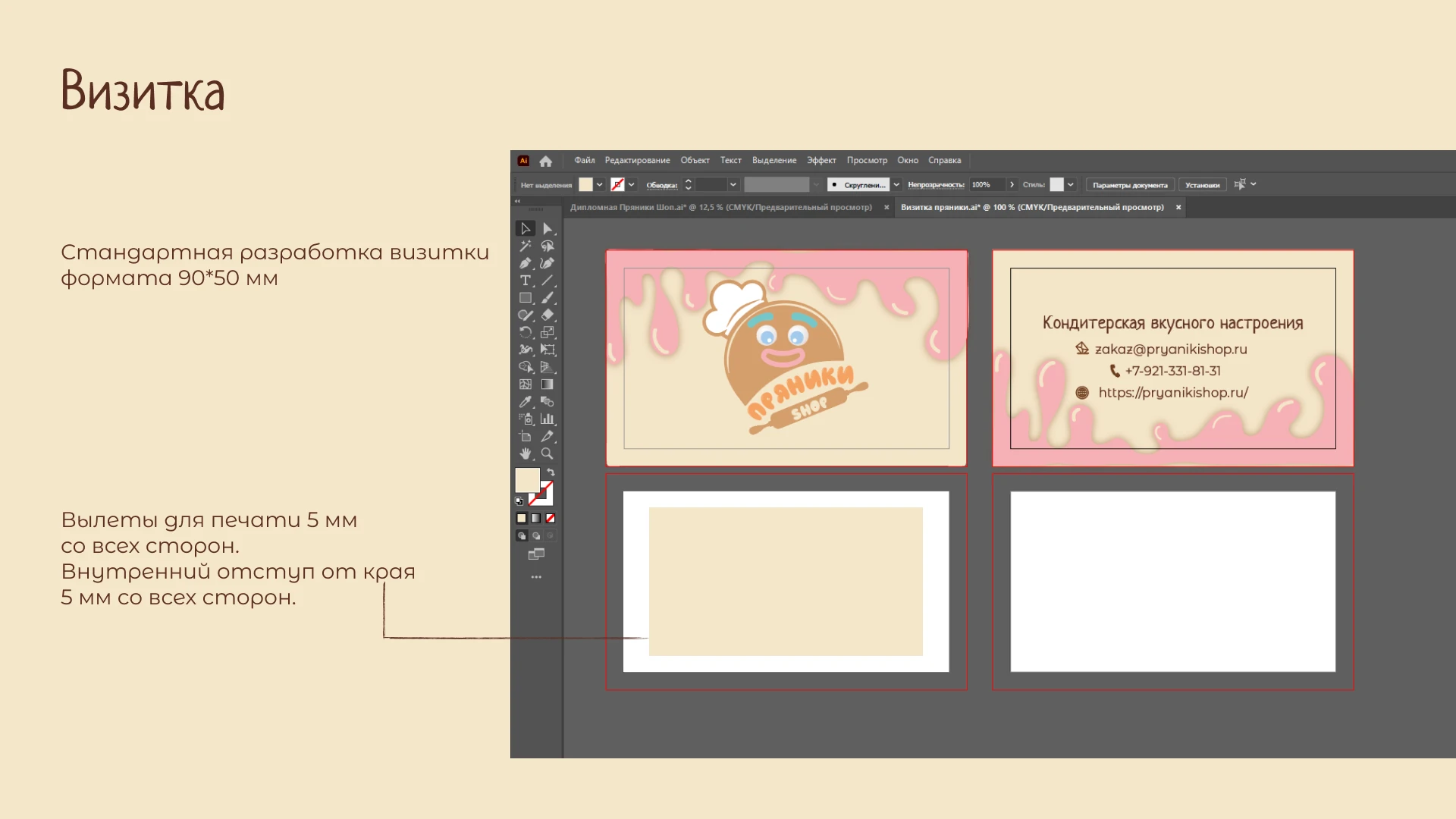Select the Pen tool
This screenshot has height=819, width=1456.
point(525,263)
